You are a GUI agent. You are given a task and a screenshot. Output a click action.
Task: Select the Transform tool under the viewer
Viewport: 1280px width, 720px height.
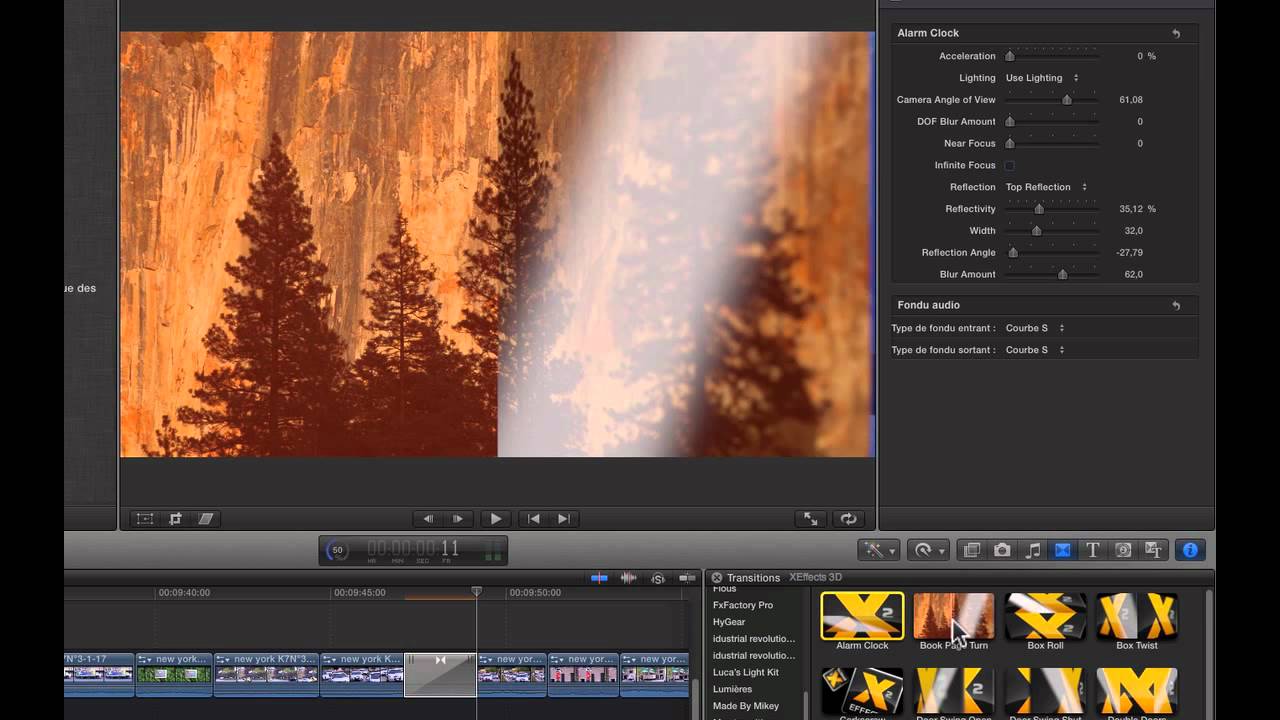pos(145,519)
